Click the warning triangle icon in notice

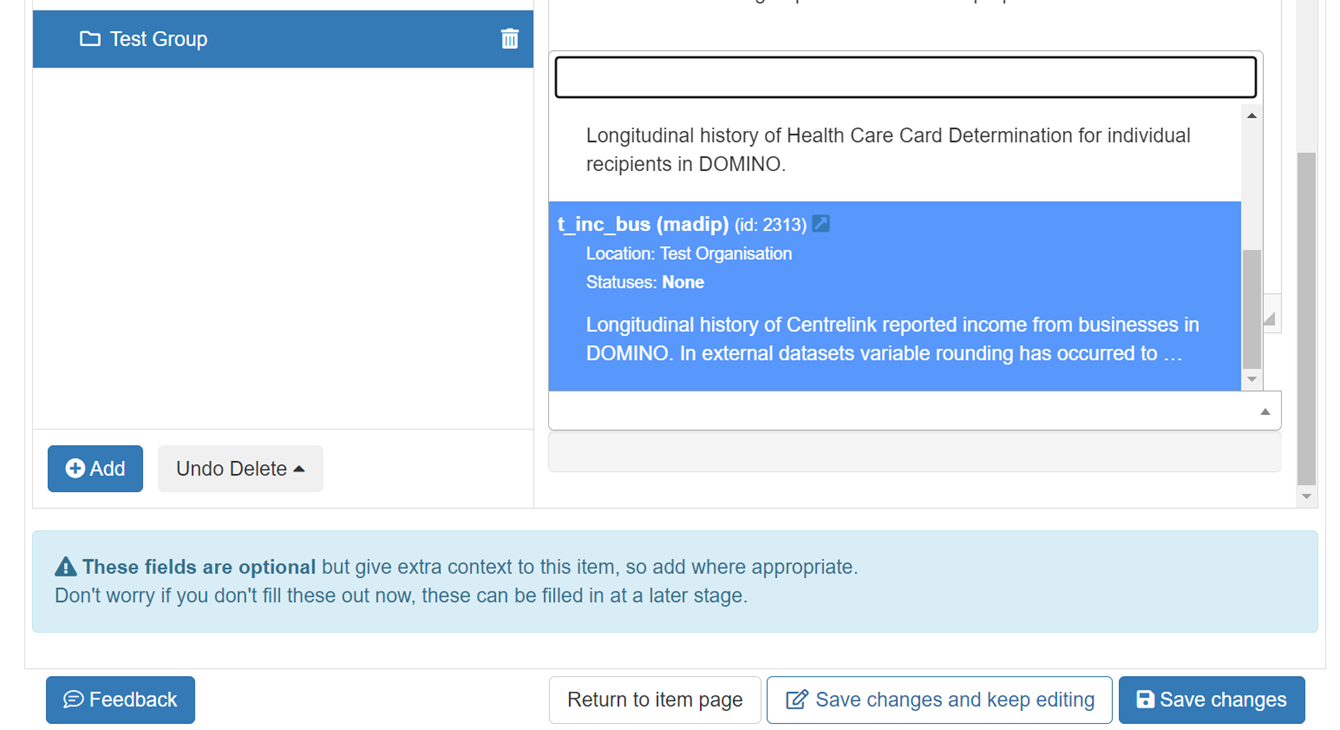(x=66, y=567)
